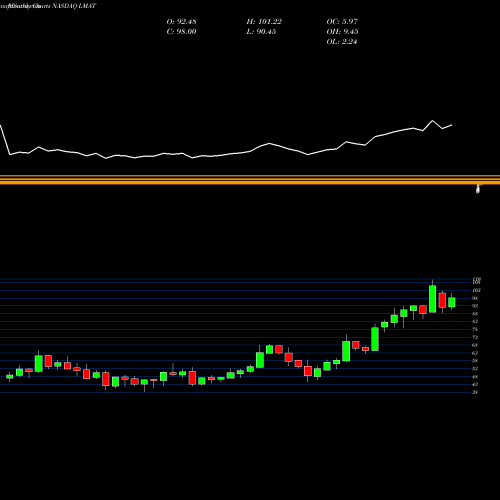Screen dimensions: 500x500
Task: Select the low value L: 90.45
Action: [x=261, y=32]
